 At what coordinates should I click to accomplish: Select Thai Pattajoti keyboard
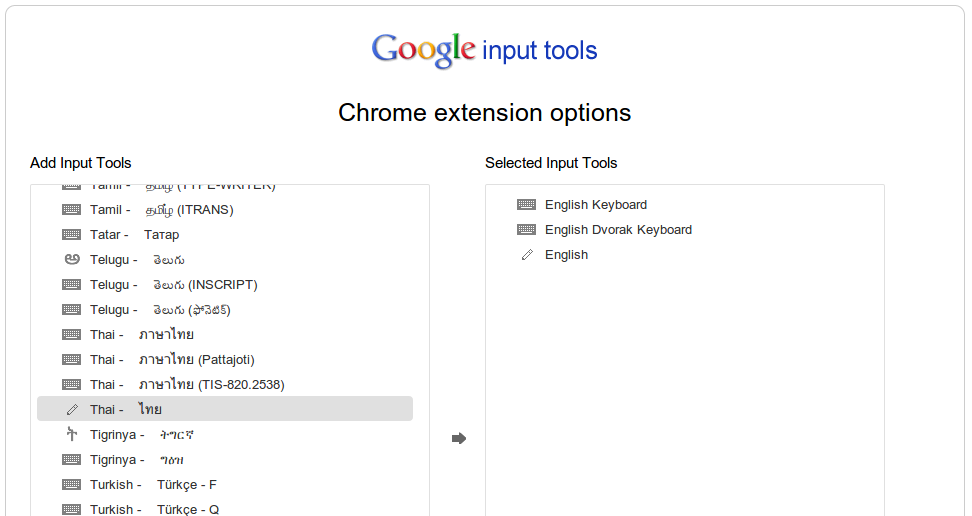pyautogui.click(x=225, y=359)
